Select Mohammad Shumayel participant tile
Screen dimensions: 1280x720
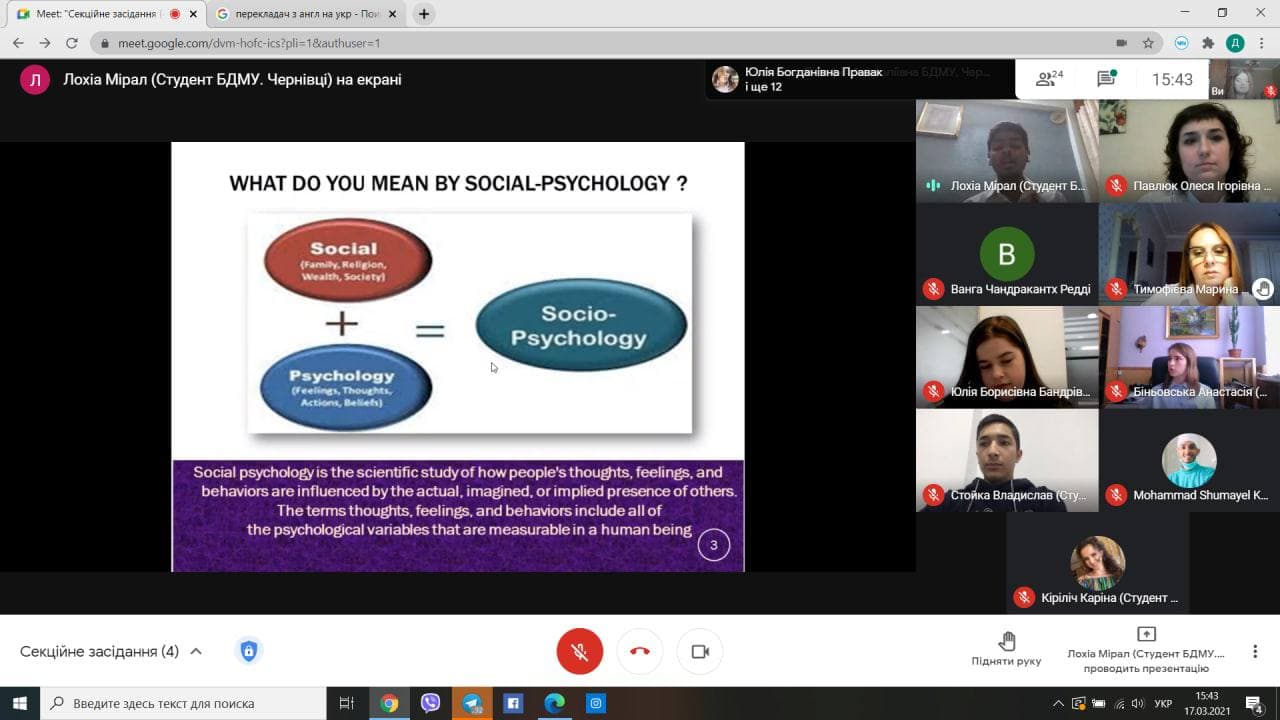(1190, 461)
